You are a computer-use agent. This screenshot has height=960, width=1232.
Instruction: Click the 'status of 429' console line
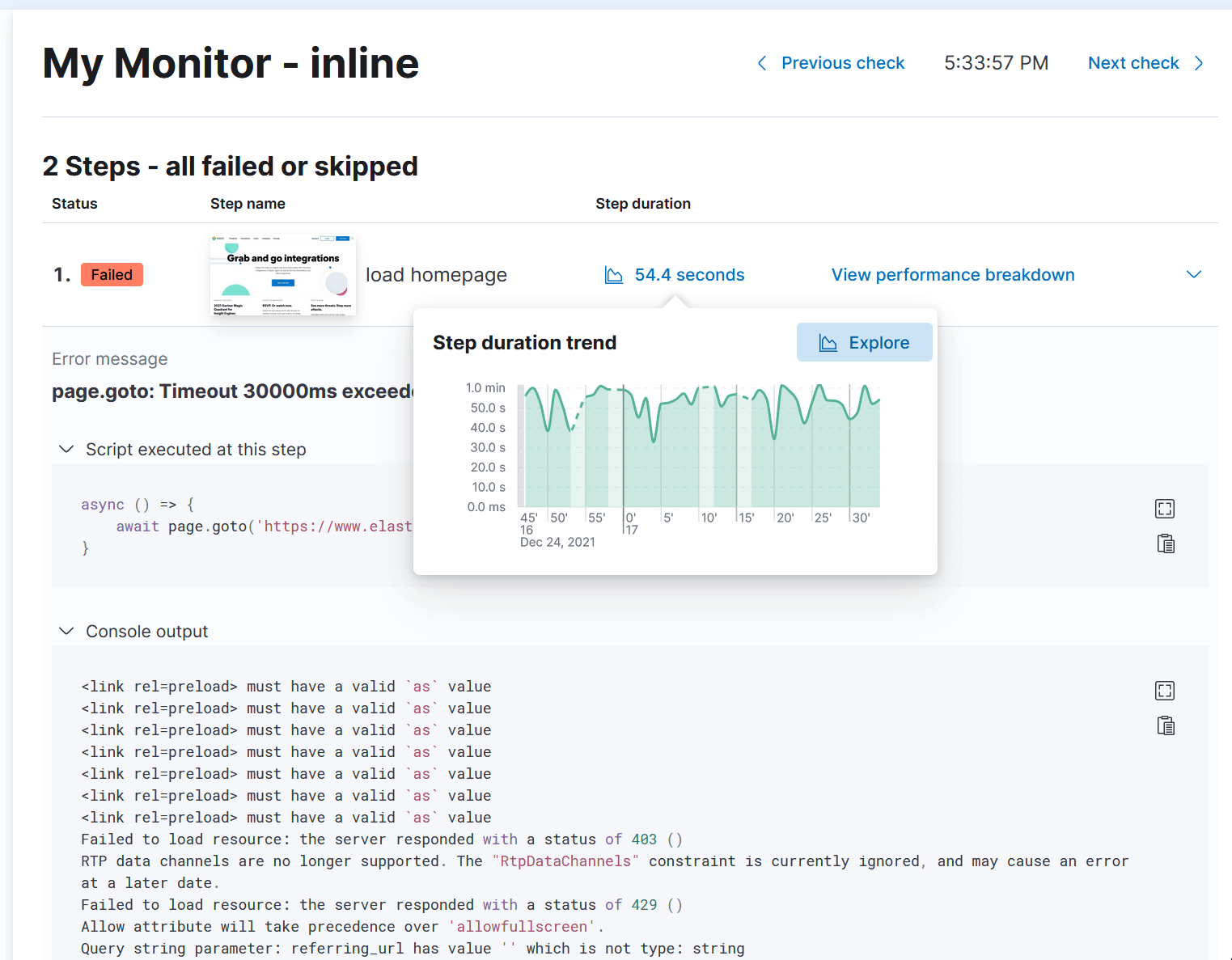pyautogui.click(x=382, y=905)
